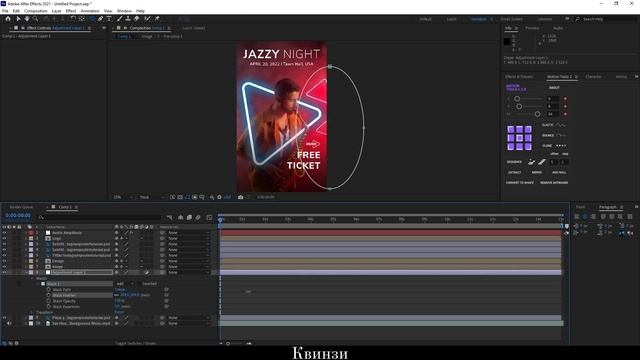The width and height of the screenshot is (640, 360).
Task: Toggle the red keyframe dot beside the first Motion Tools slider
Action: (565, 99)
